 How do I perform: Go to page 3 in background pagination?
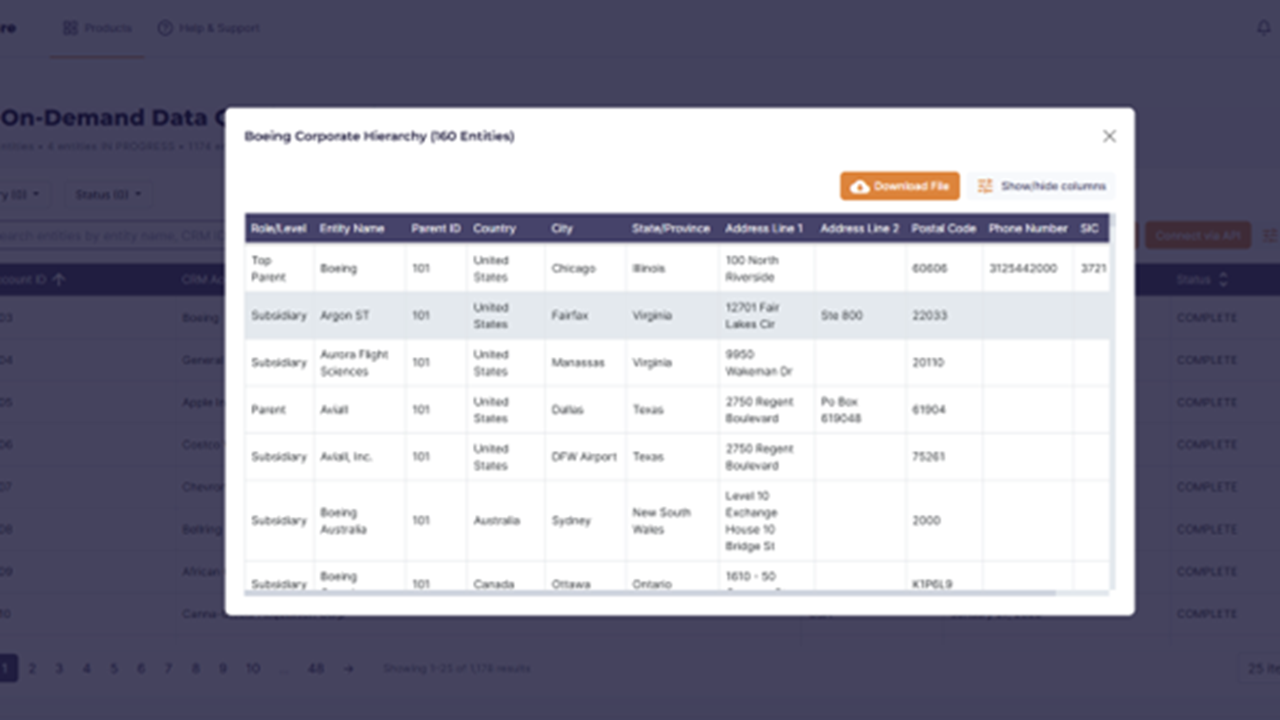59,668
